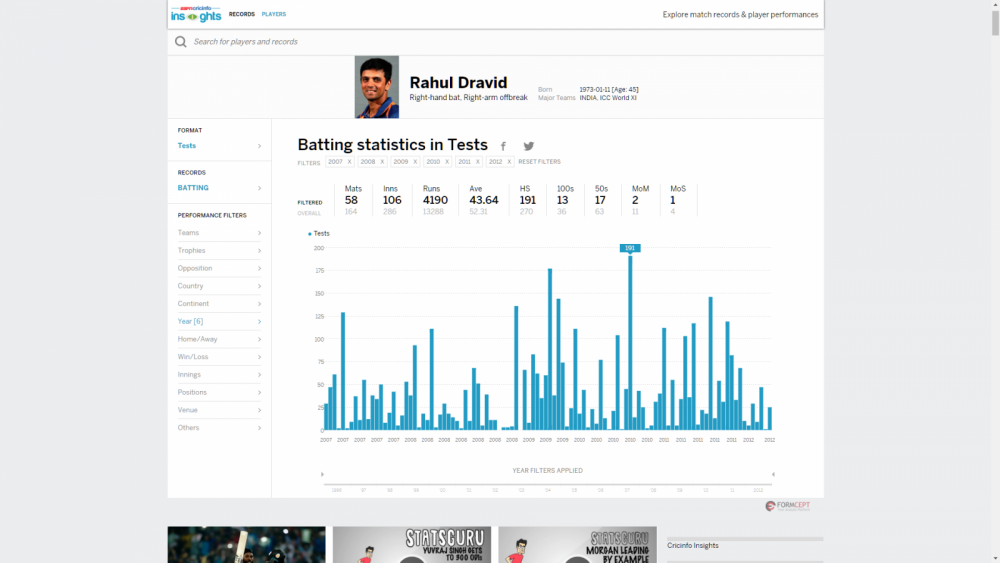Expand the Opposition filter
The height and width of the screenshot is (563, 1000).
click(x=219, y=268)
